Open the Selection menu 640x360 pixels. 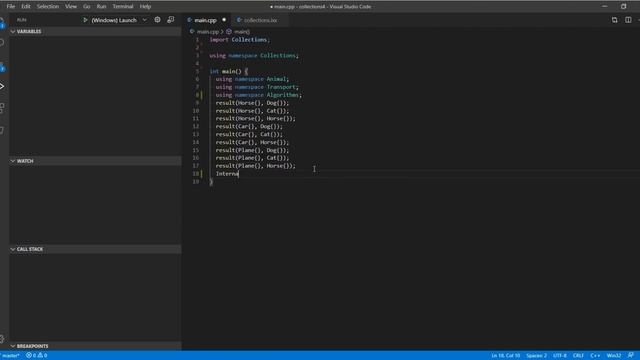pyautogui.click(x=48, y=7)
